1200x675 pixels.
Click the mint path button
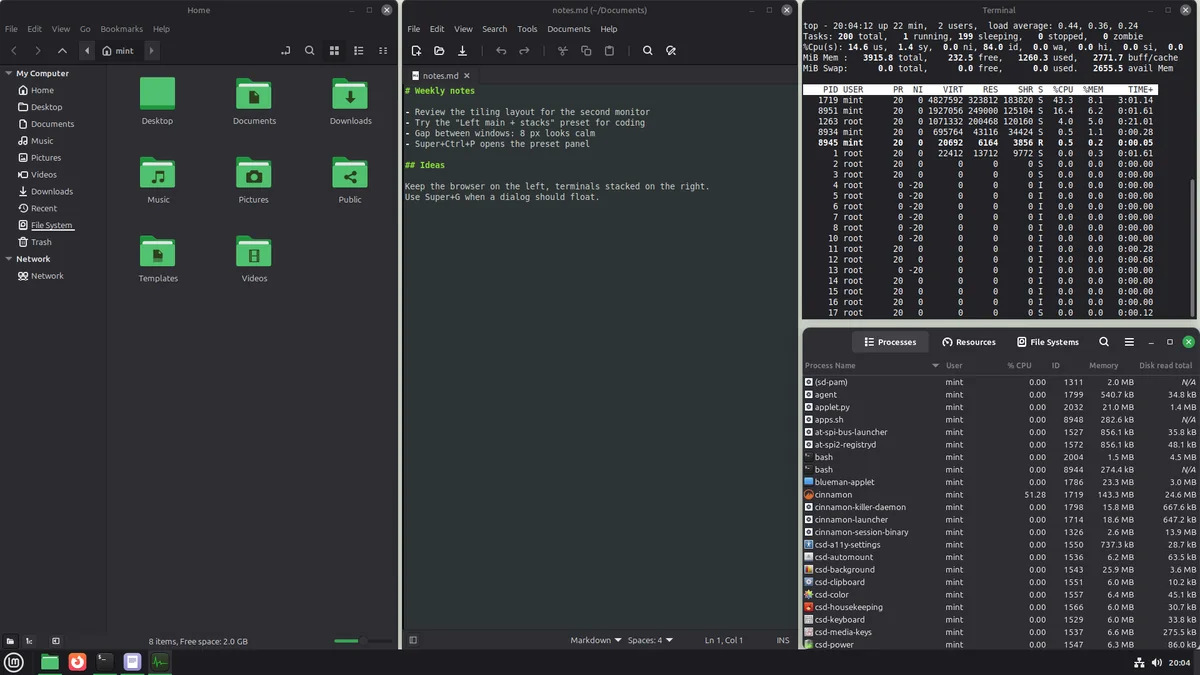tap(119, 50)
